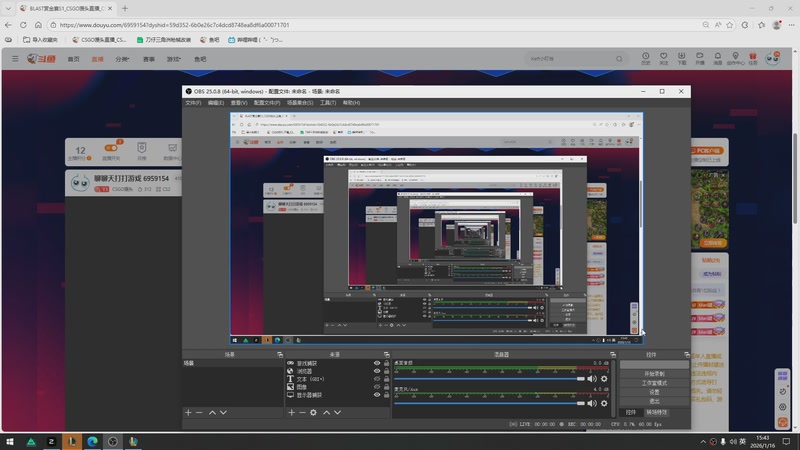The height and width of the screenshot is (450, 800).
Task: Move scene up in Scenes toolbar
Action: tap(212, 412)
